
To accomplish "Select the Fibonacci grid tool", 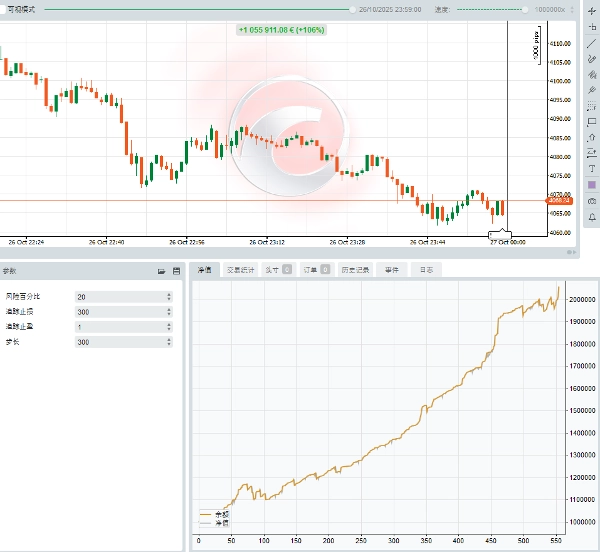I will [592, 106].
